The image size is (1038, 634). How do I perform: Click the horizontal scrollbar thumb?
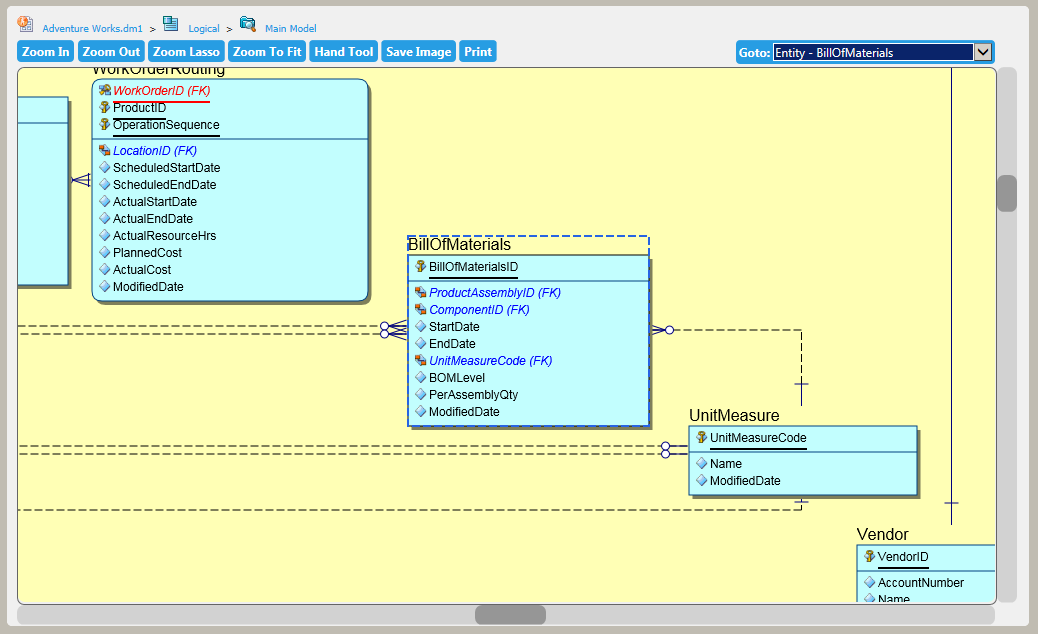[x=510, y=615]
